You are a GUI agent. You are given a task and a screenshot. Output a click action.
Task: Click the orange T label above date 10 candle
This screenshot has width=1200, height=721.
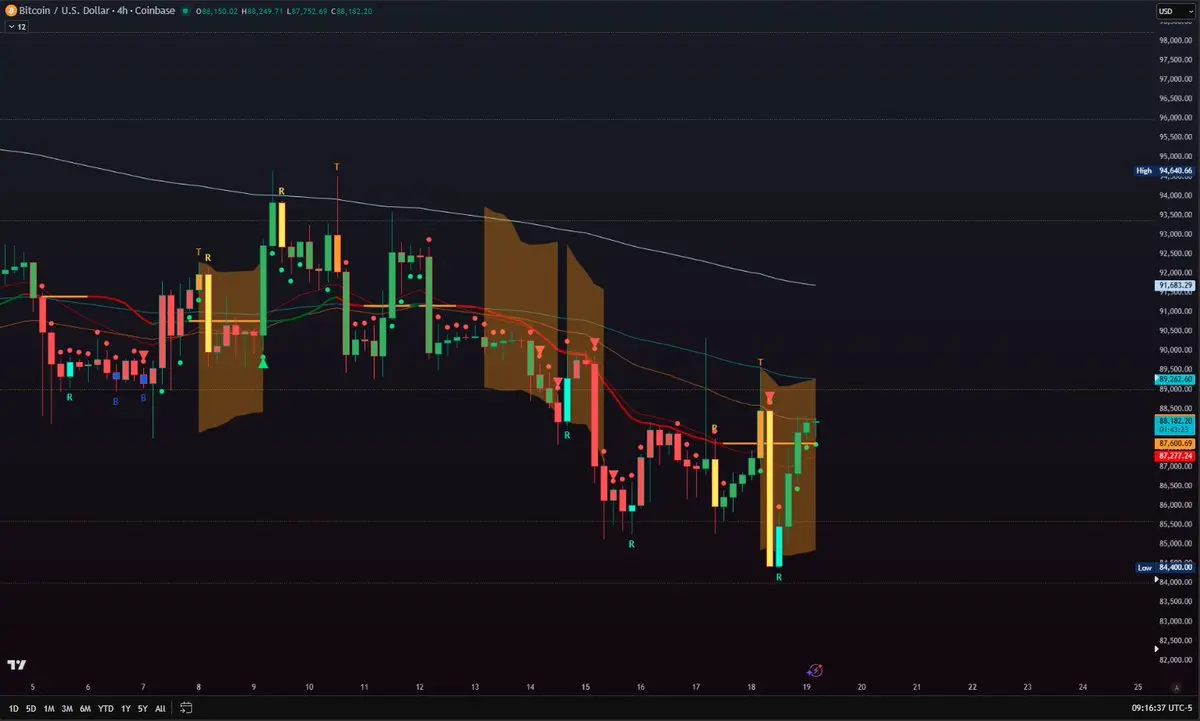(337, 166)
